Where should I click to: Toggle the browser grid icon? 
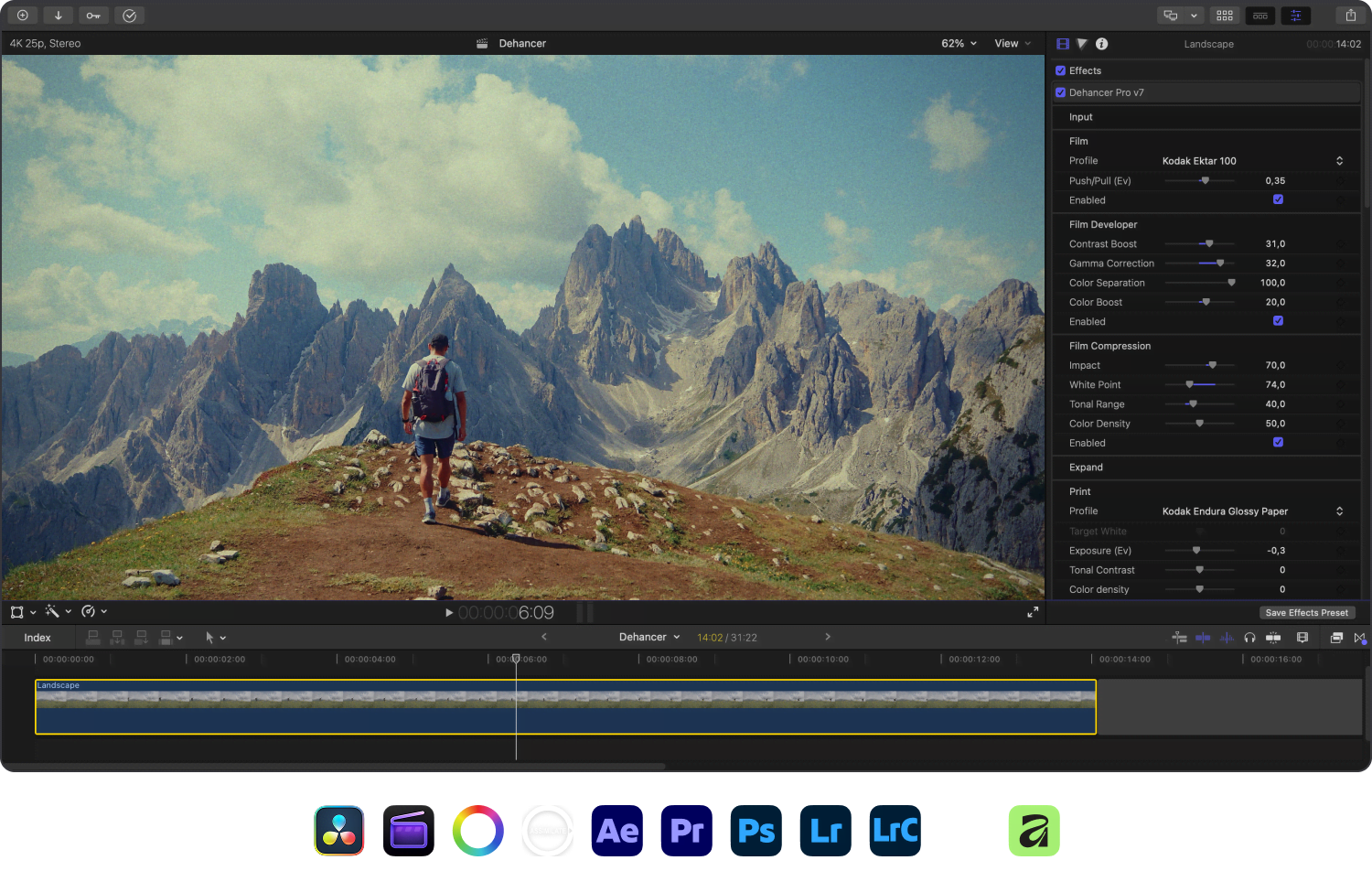click(x=1225, y=16)
